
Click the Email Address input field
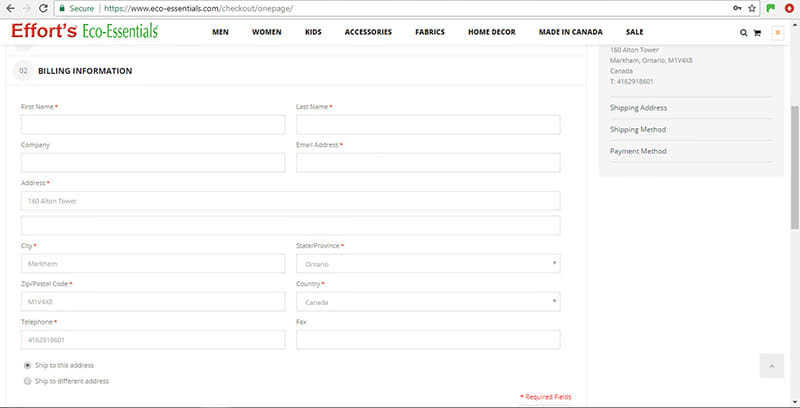[428, 163]
